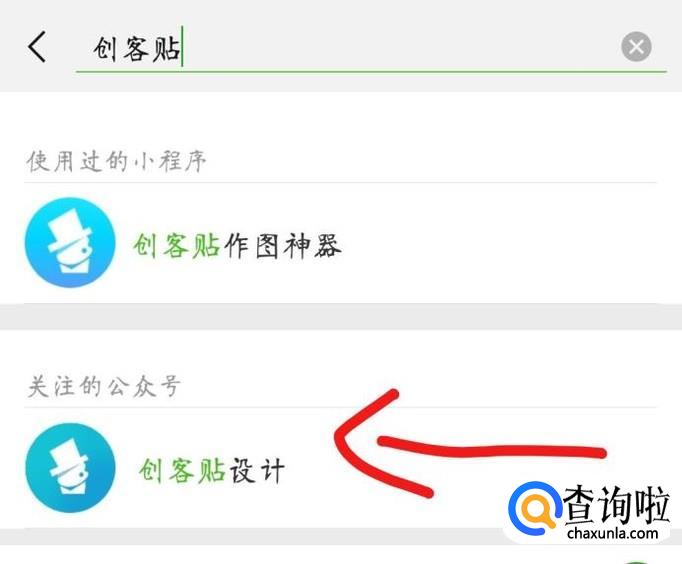Click the 设计 portion of the account name
Viewport: 682px width, 564px height.
point(257,471)
